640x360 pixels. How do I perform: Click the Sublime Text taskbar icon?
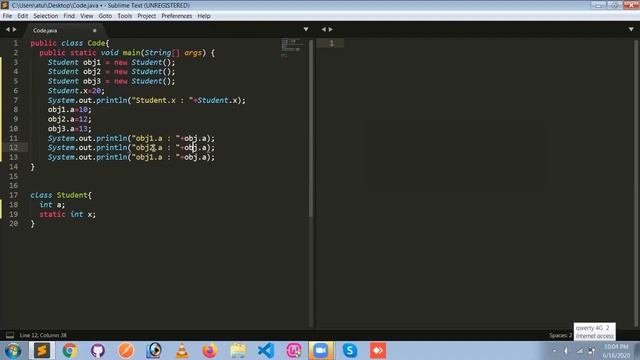pyautogui.click(x=42, y=351)
